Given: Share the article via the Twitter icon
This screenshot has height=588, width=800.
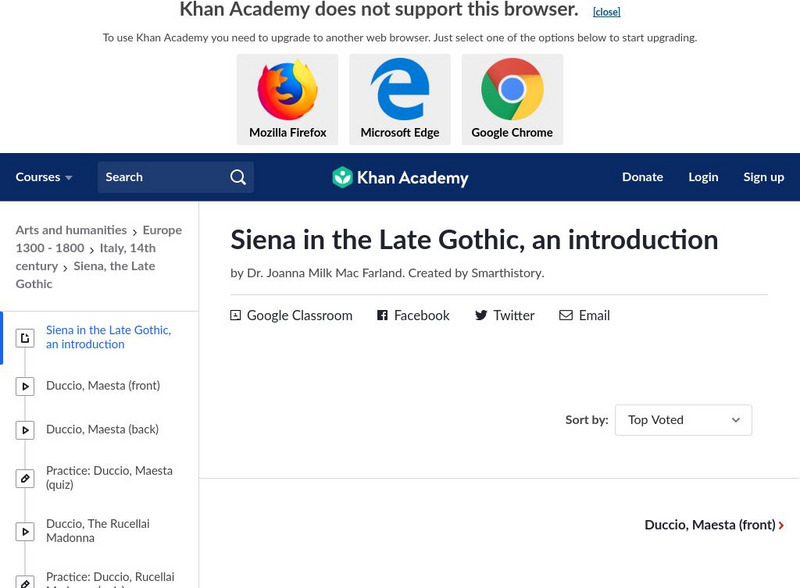Looking at the screenshot, I should [x=481, y=315].
